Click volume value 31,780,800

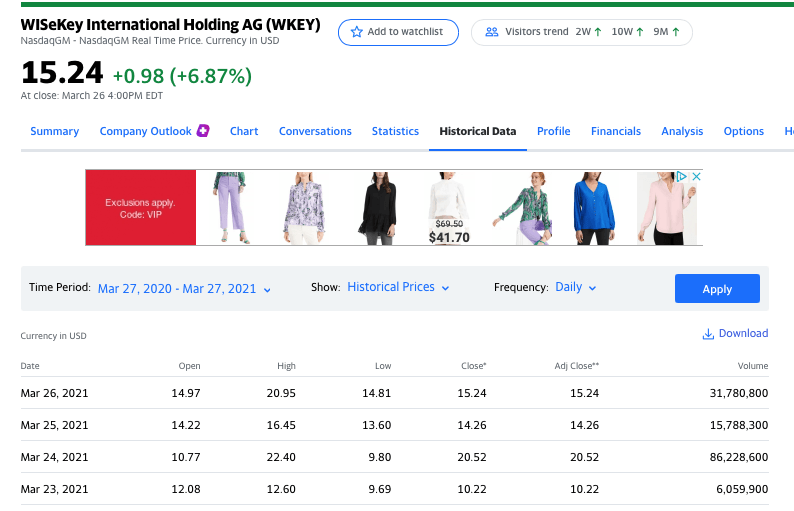(739, 393)
